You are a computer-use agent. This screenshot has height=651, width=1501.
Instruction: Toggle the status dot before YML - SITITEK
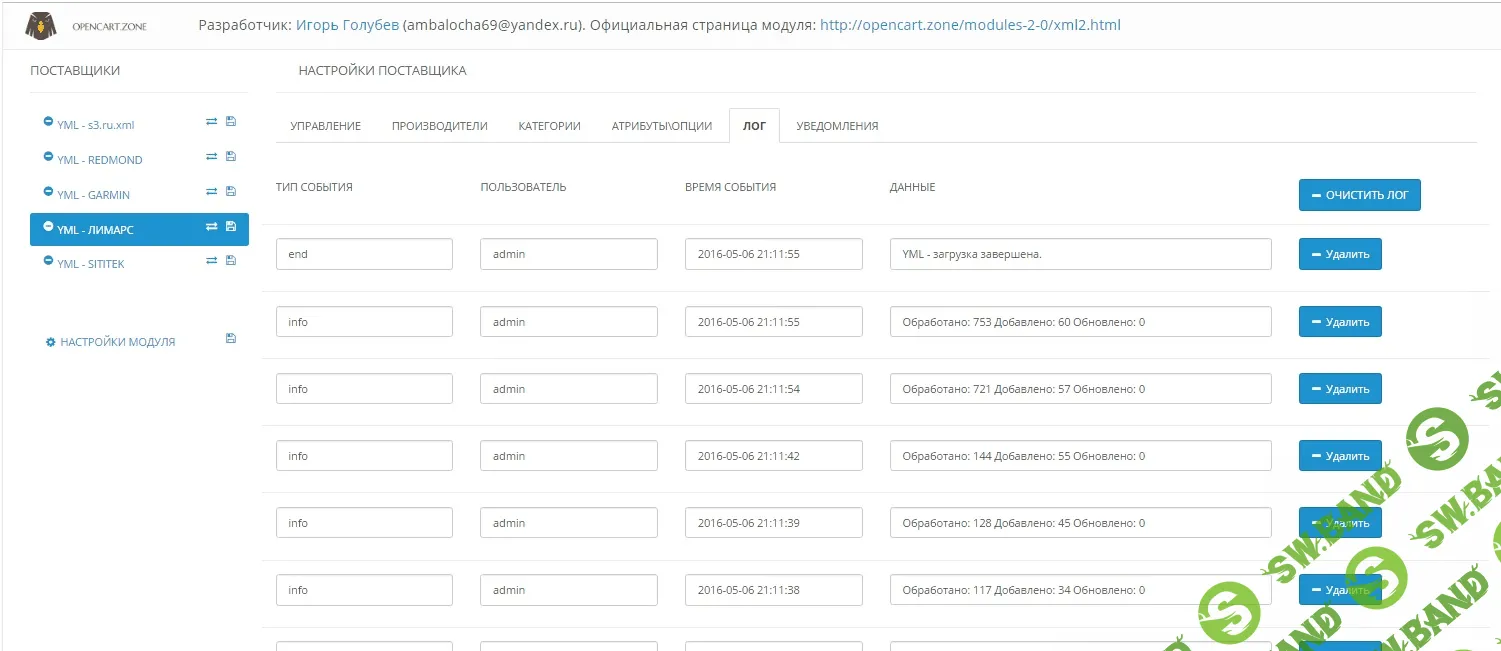(x=47, y=260)
